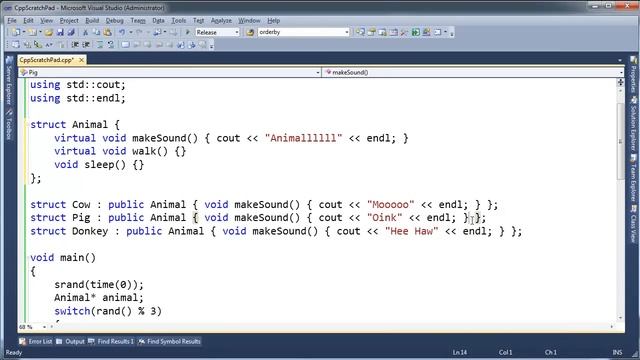Viewport: 640px width, 360px height.
Task: Click the Display Object Member List icon
Action: [x=16, y=45]
